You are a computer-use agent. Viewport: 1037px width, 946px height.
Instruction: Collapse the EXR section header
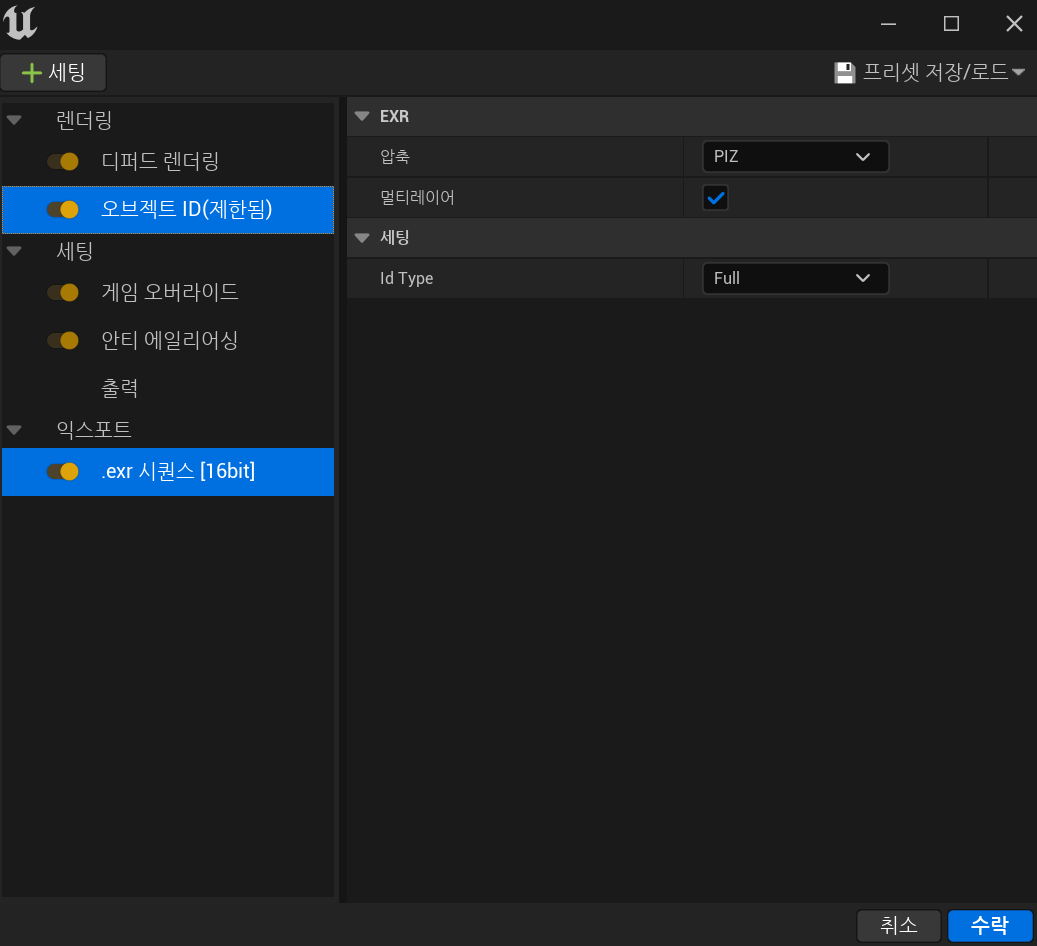click(x=362, y=116)
